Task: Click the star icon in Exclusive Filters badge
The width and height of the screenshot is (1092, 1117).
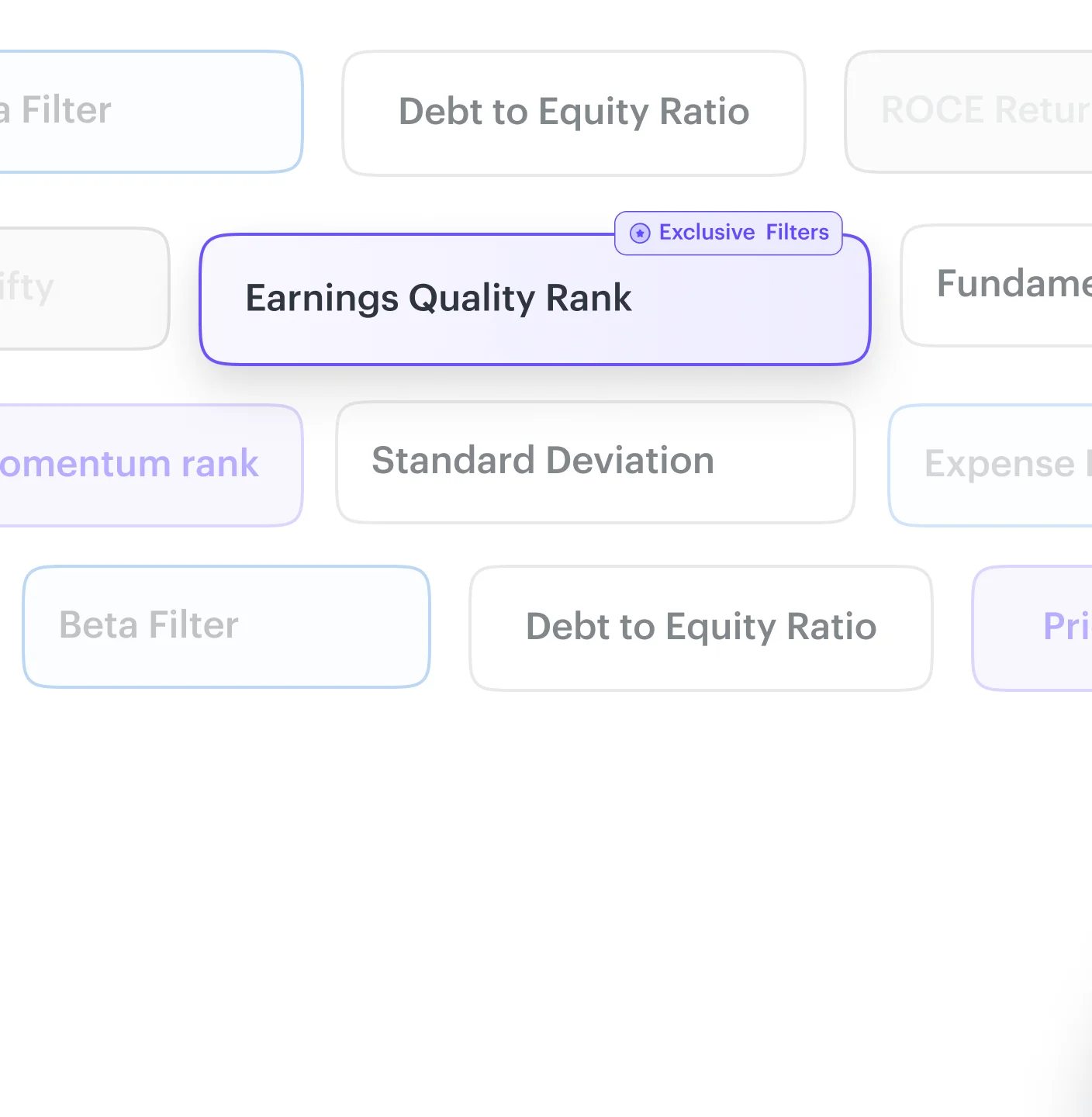Action: [640, 233]
